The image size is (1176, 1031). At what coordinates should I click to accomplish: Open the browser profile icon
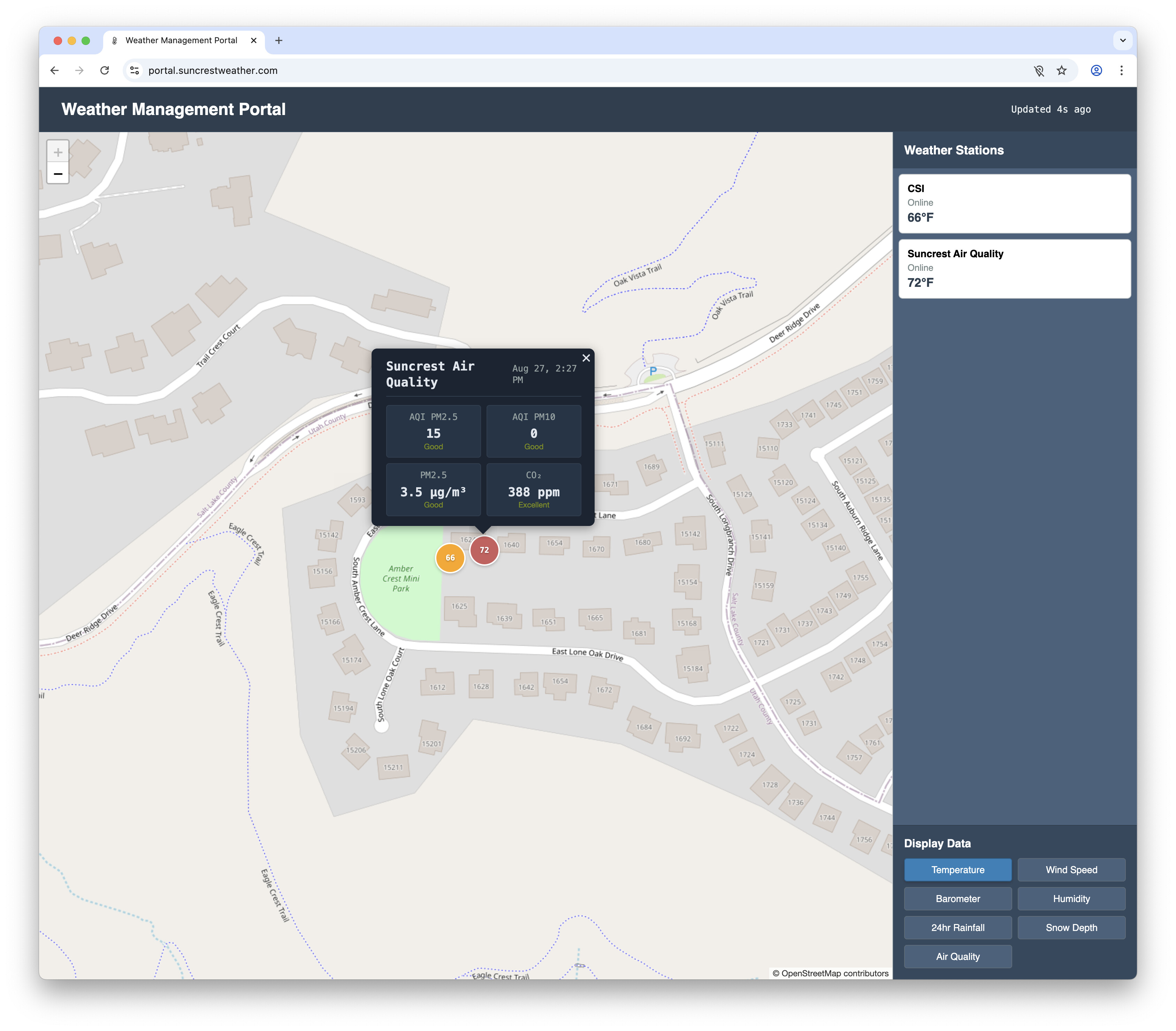[1096, 70]
